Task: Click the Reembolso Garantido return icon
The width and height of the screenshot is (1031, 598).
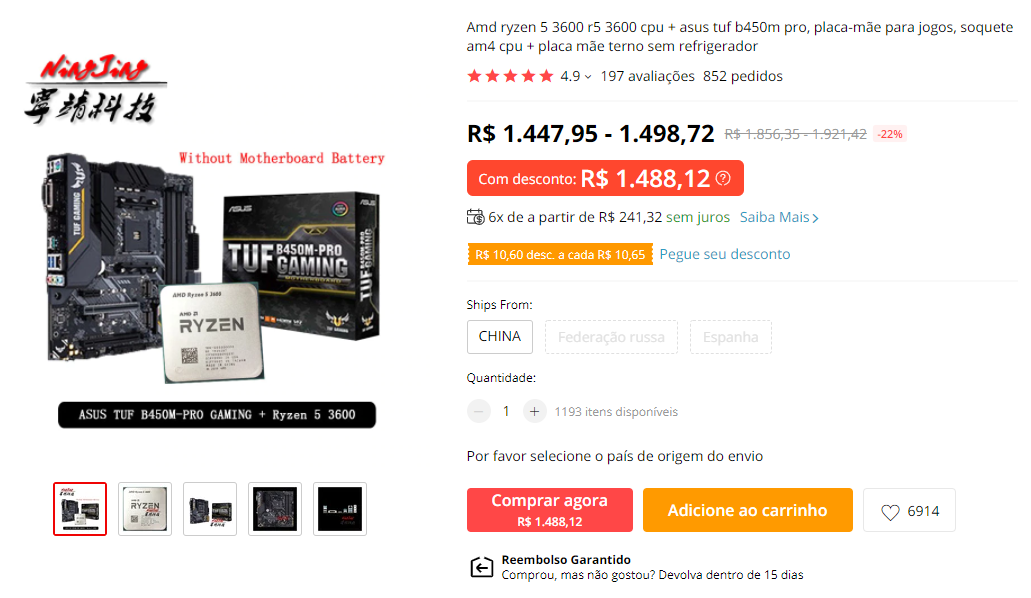Action: click(x=481, y=567)
